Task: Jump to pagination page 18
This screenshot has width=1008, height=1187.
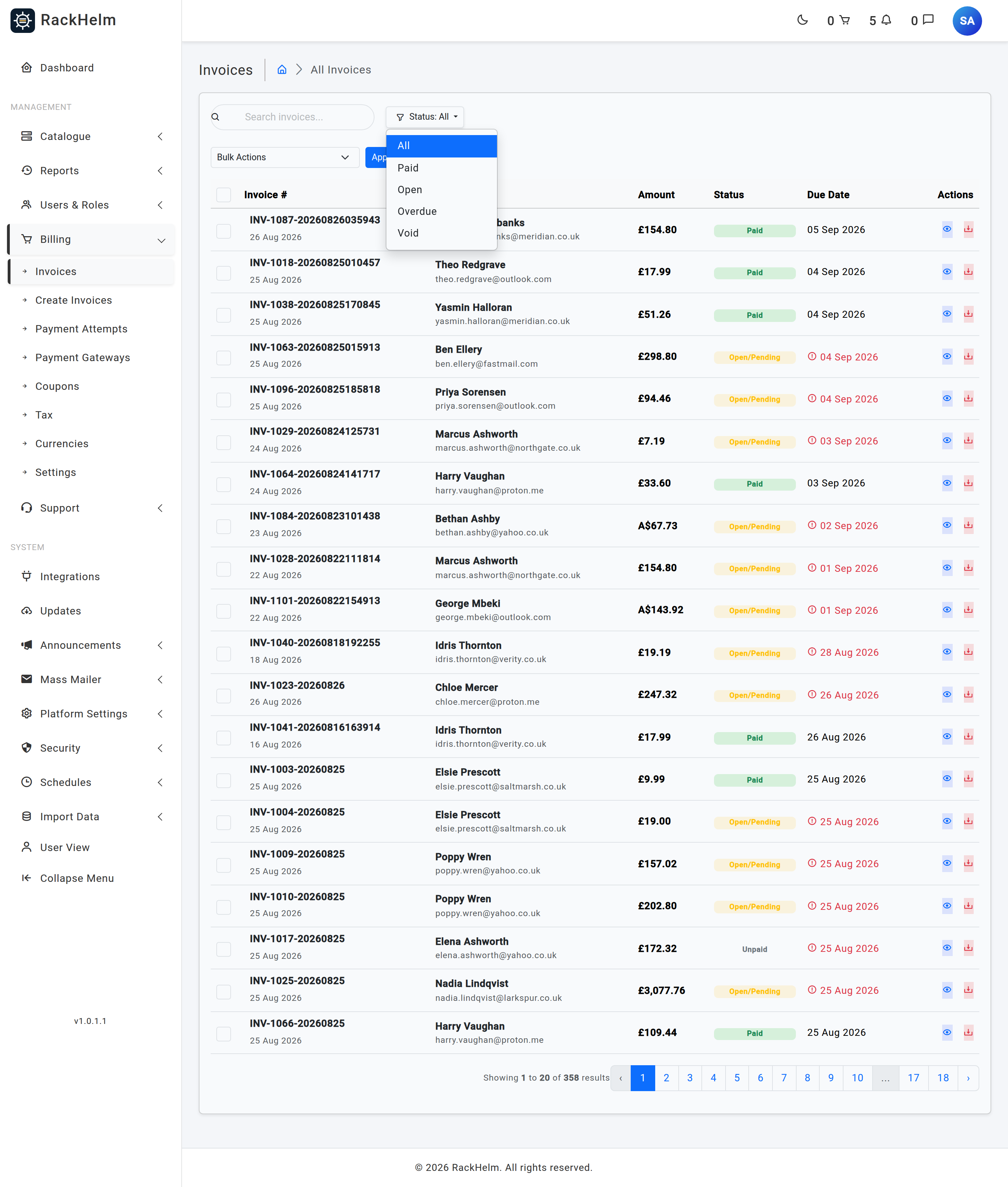Action: [x=943, y=1078]
